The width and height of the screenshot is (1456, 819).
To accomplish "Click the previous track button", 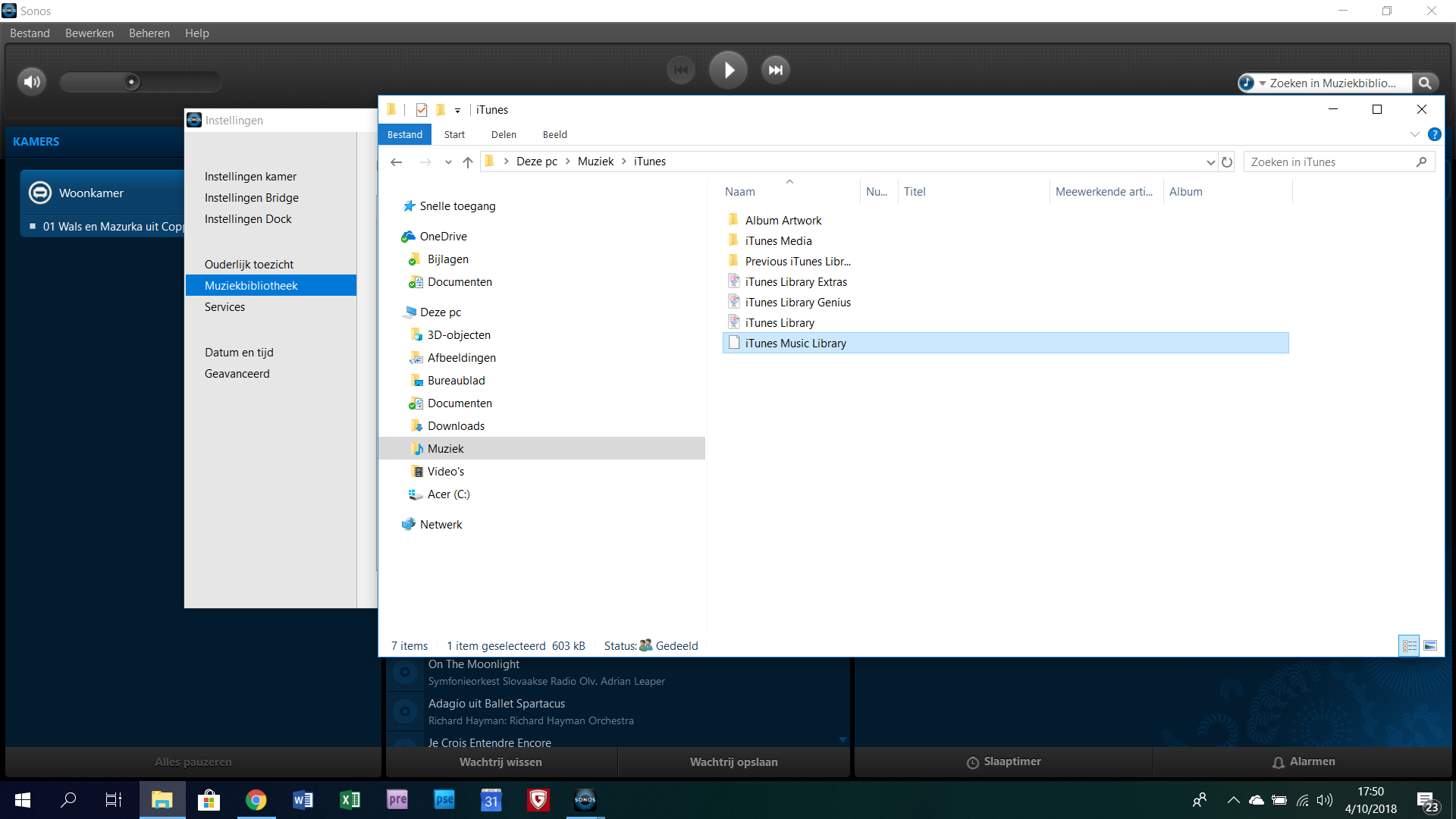I will click(680, 71).
